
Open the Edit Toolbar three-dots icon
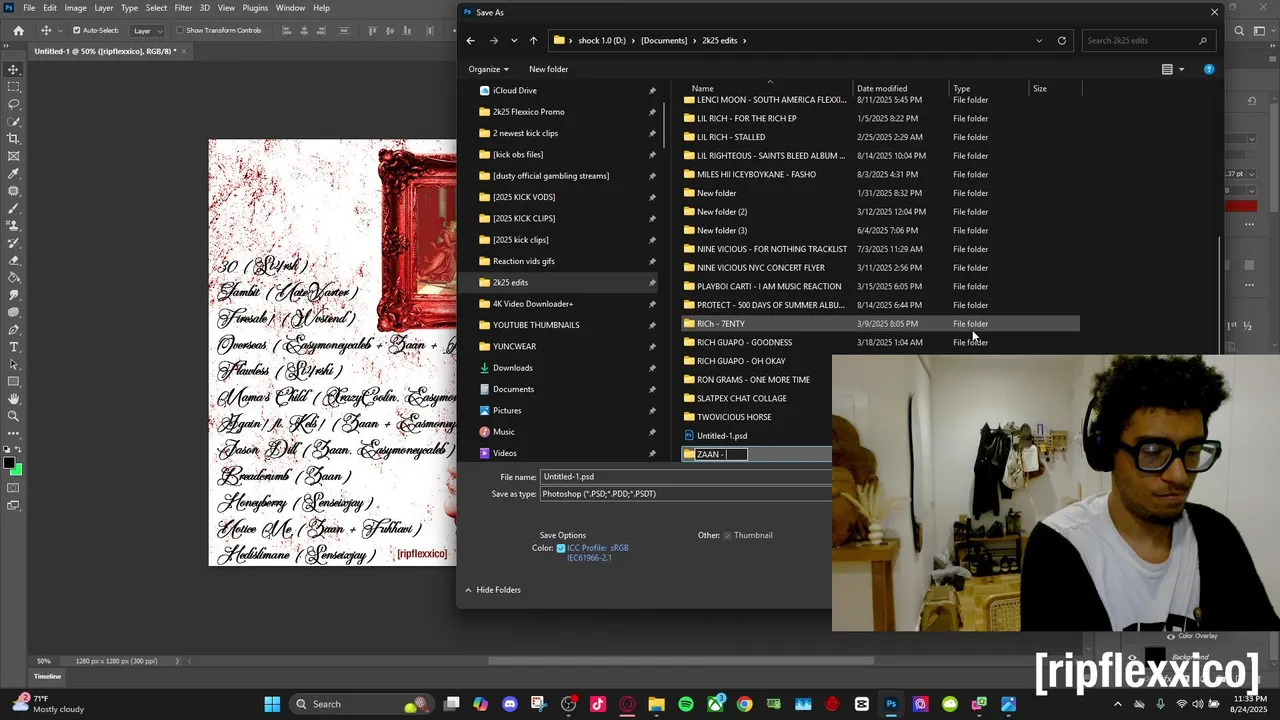tap(14, 433)
